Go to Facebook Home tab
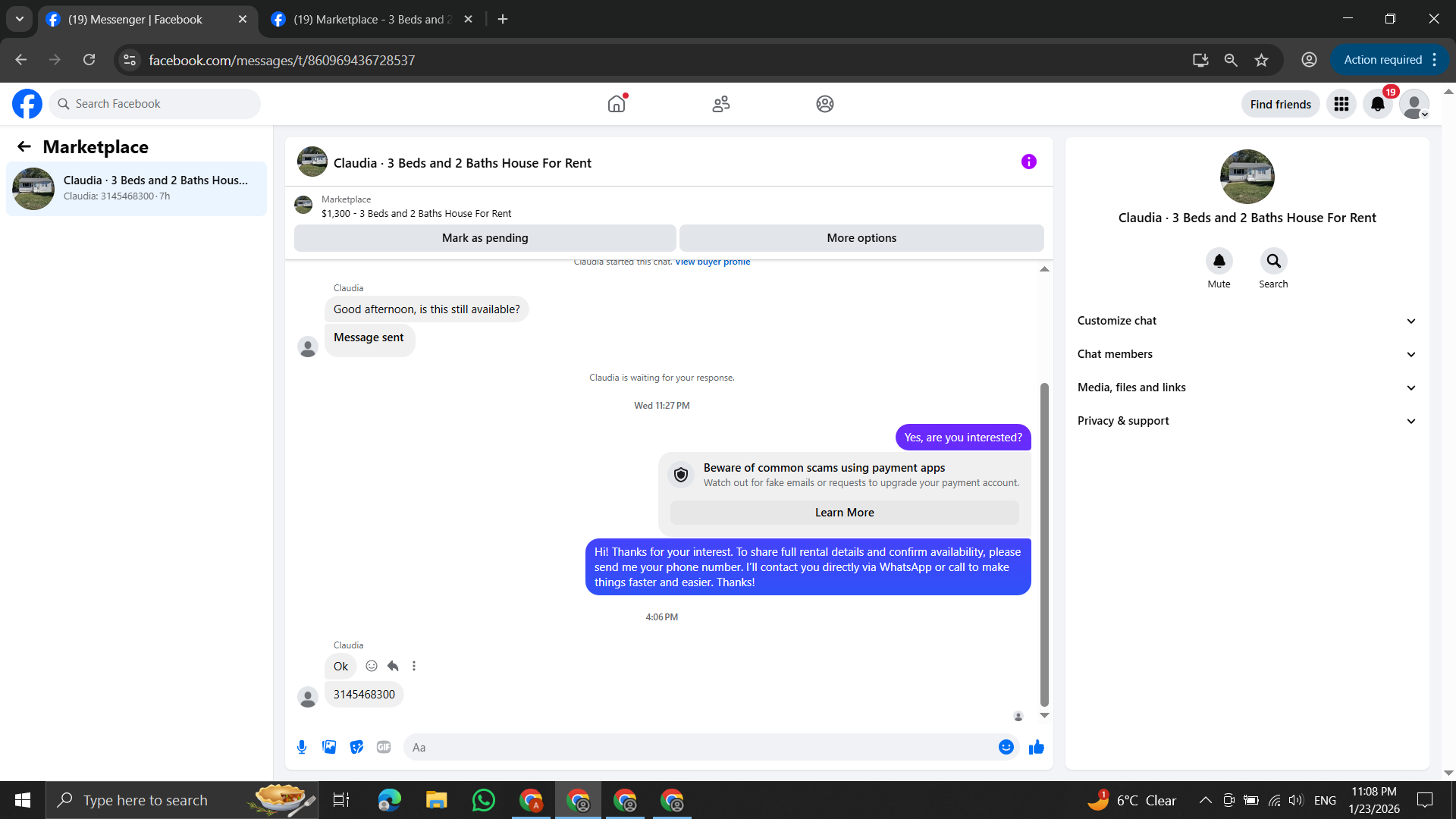The image size is (1456, 819). coord(617,104)
